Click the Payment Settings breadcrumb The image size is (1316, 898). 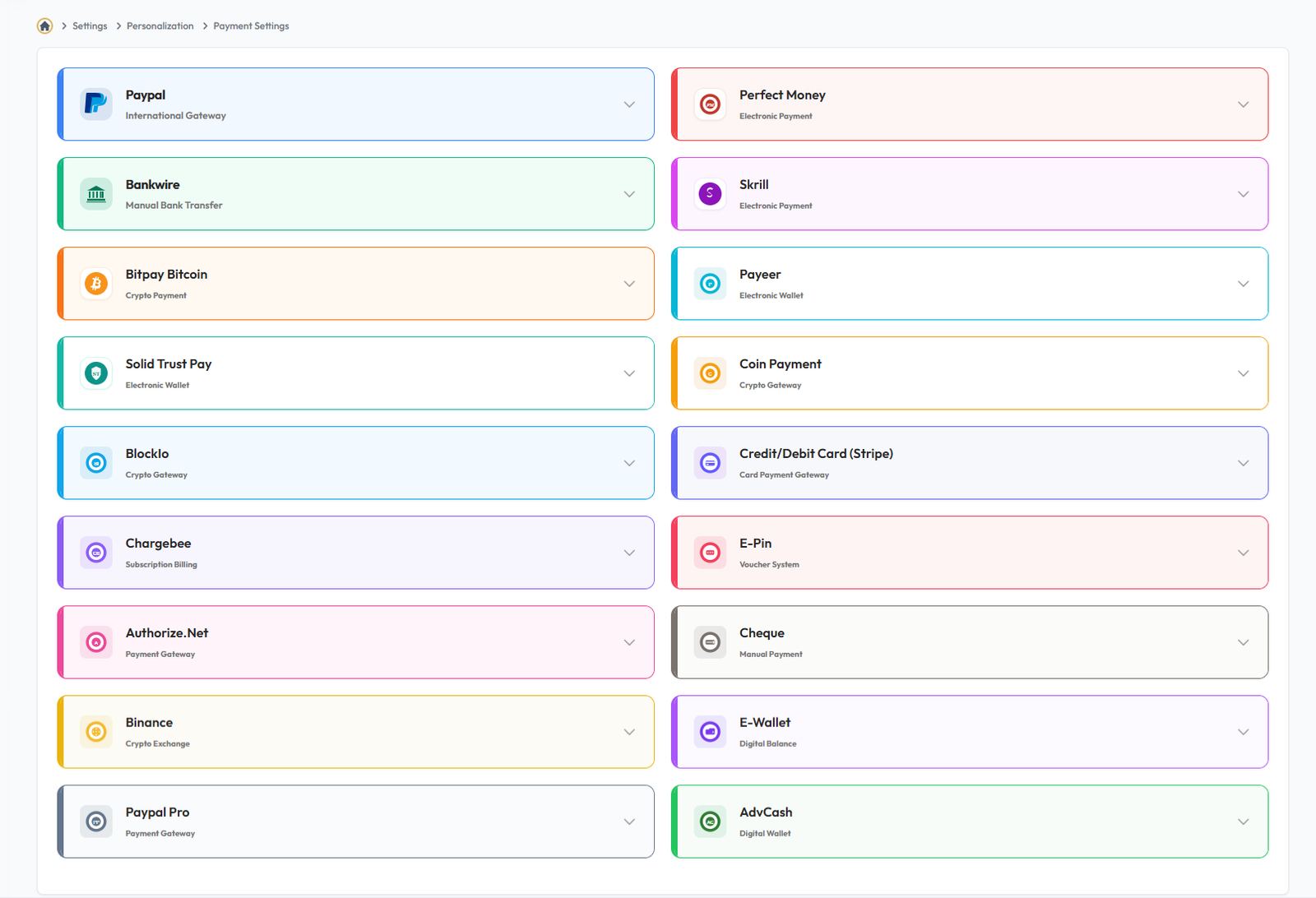tap(251, 26)
